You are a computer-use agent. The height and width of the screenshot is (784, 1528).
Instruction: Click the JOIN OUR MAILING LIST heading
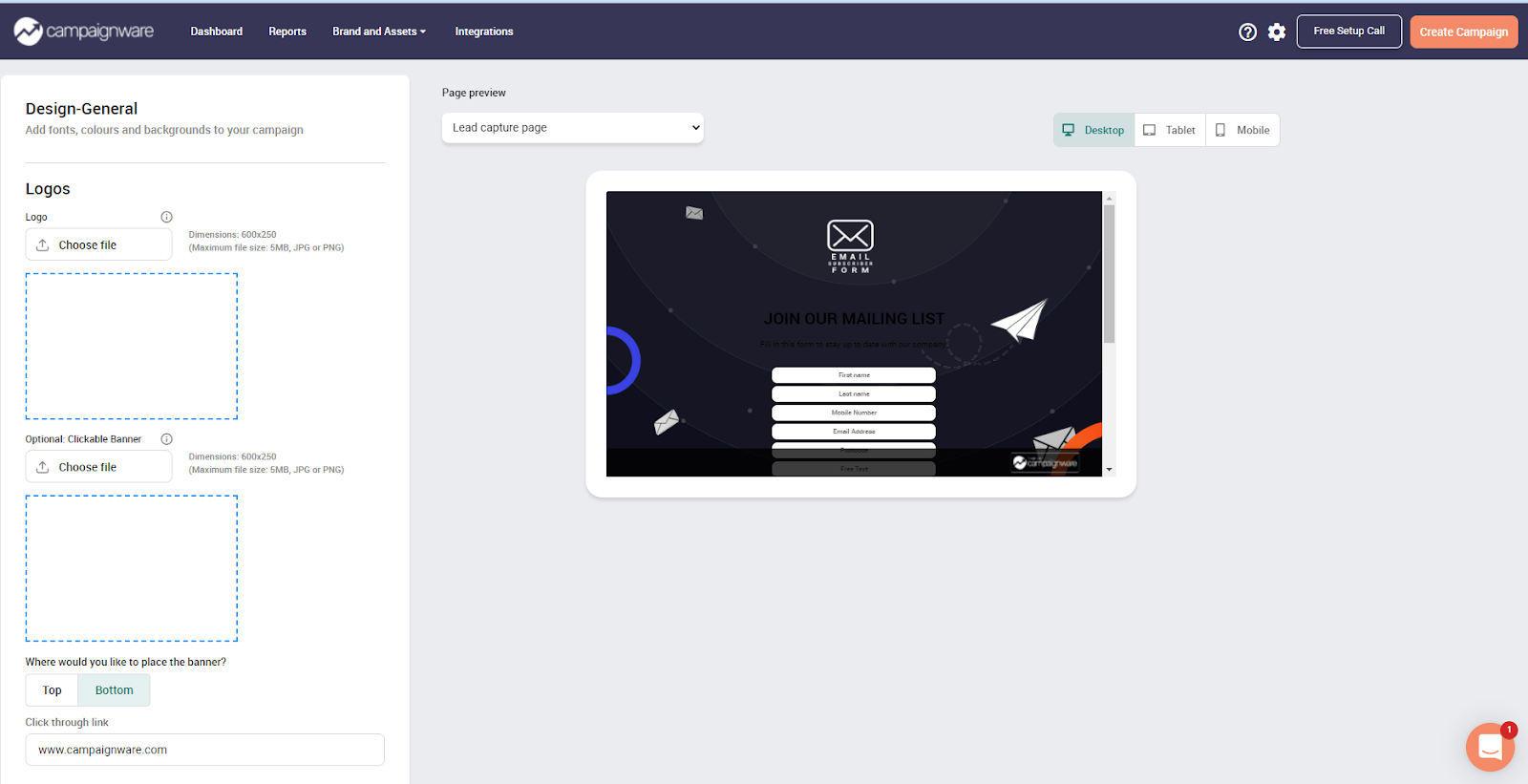(x=854, y=319)
